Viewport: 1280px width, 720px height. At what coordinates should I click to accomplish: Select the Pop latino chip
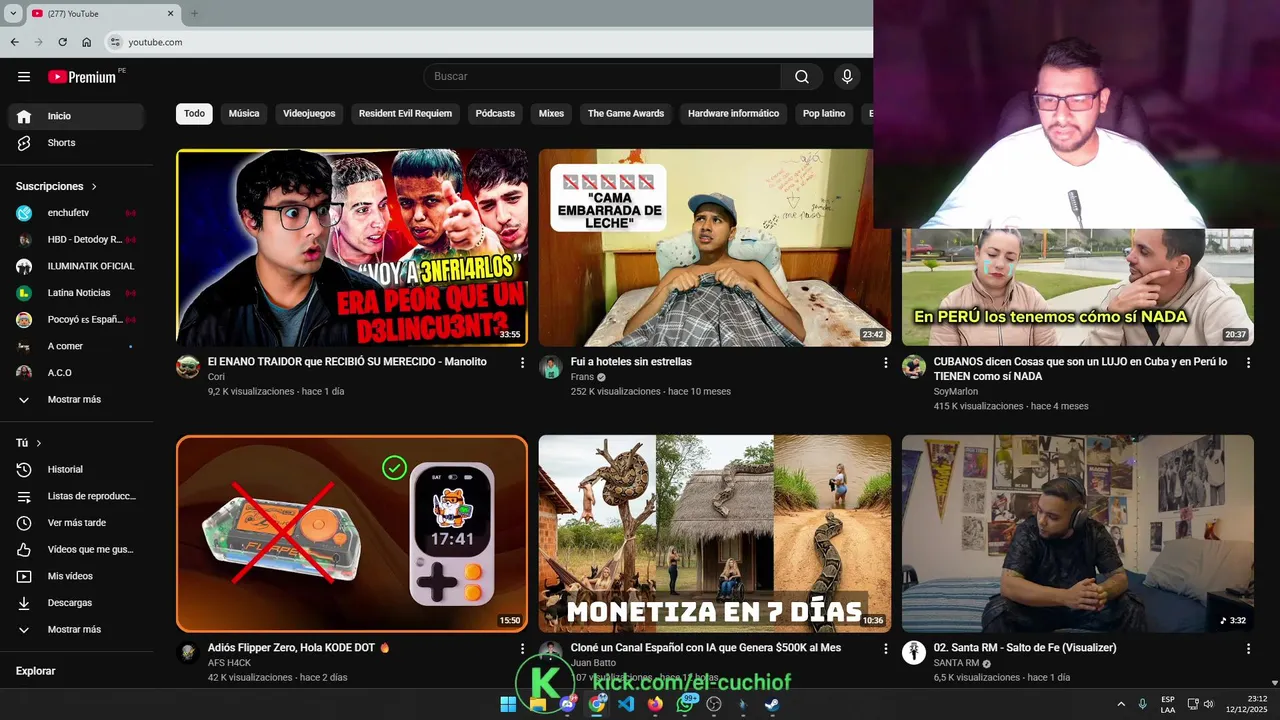[824, 114]
